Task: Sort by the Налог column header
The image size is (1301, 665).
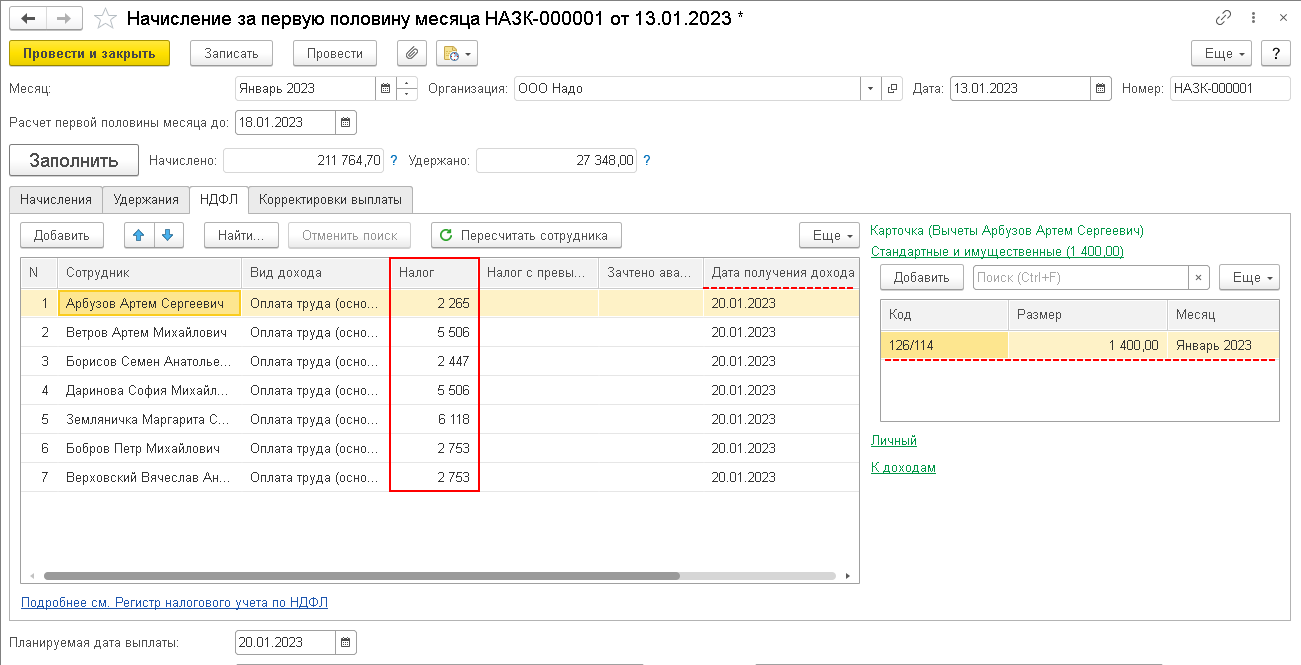Action: (434, 272)
